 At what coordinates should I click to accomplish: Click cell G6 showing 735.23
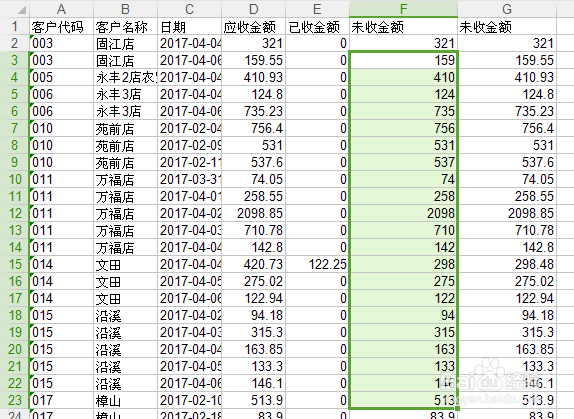[507, 111]
